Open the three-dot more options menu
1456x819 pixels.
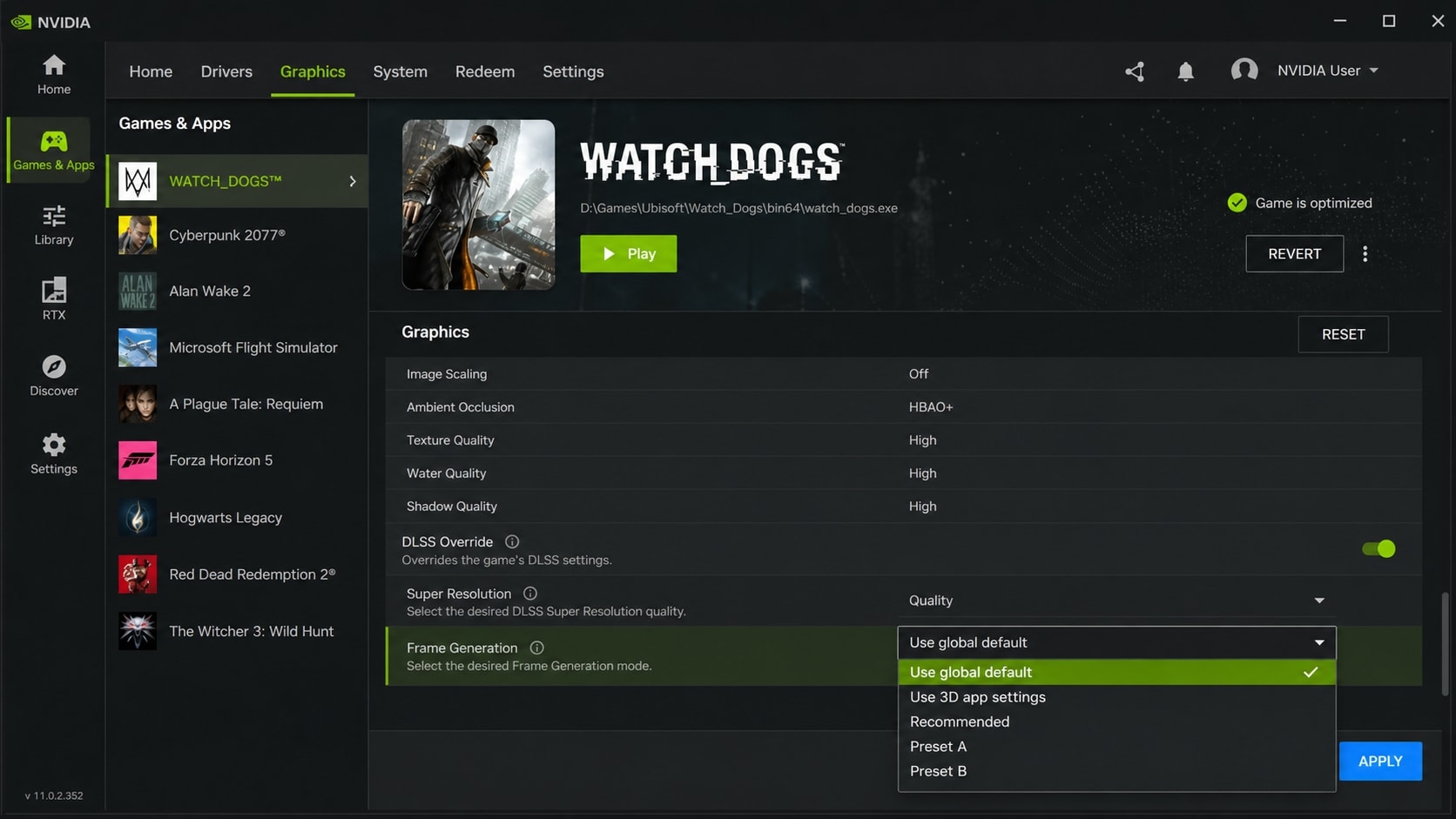pyautogui.click(x=1365, y=254)
